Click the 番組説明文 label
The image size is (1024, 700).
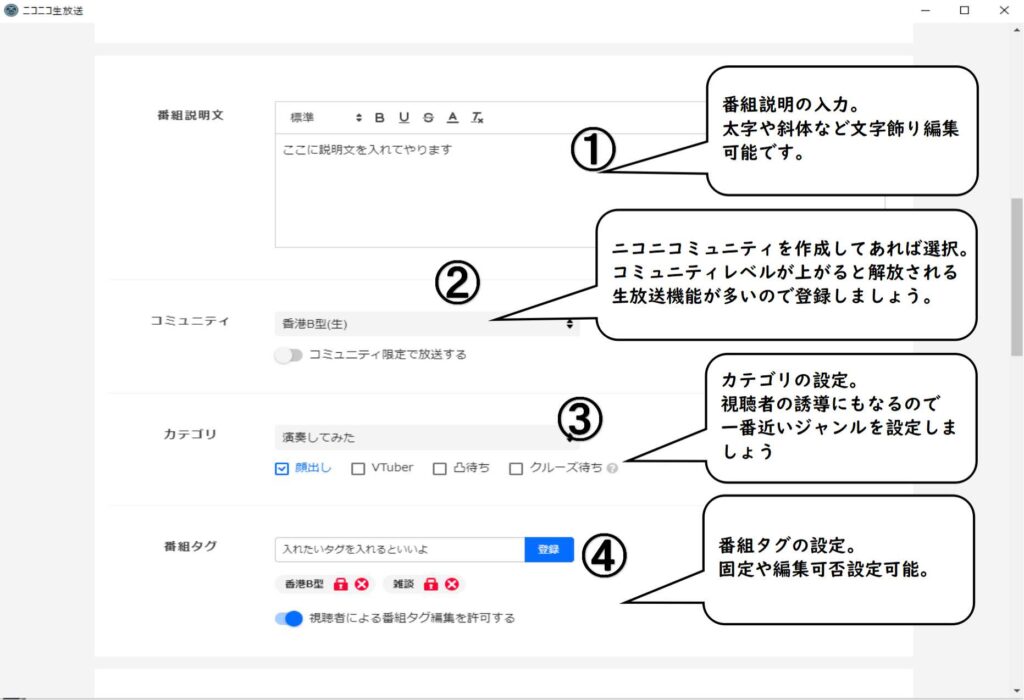[190, 115]
